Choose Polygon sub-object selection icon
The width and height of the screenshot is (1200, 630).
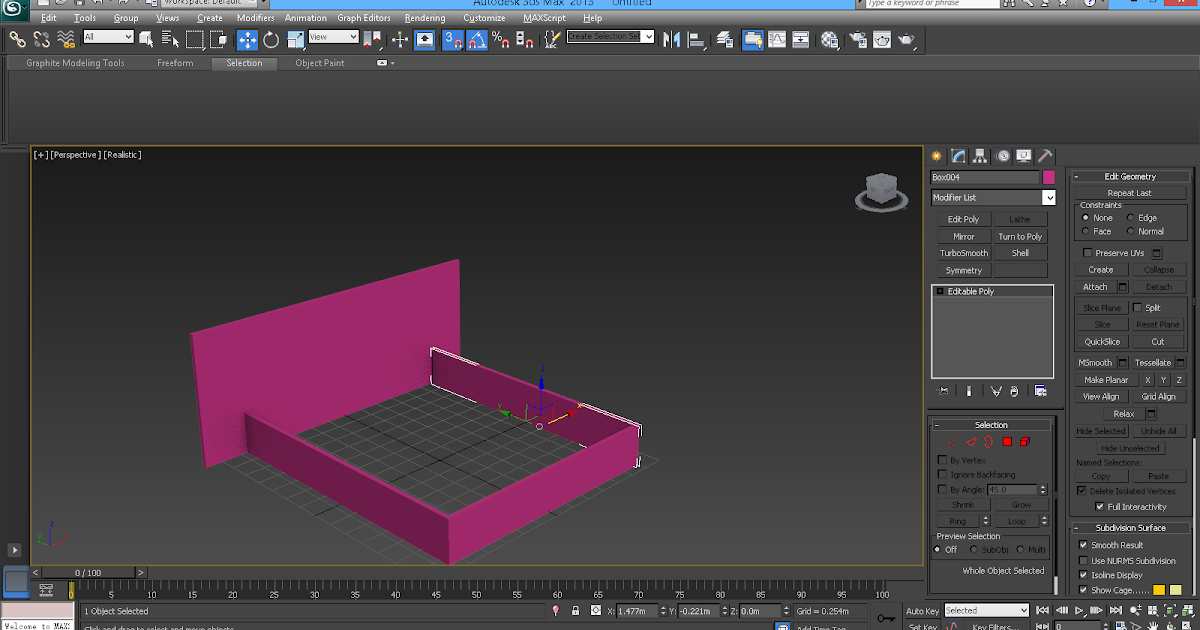1007,441
